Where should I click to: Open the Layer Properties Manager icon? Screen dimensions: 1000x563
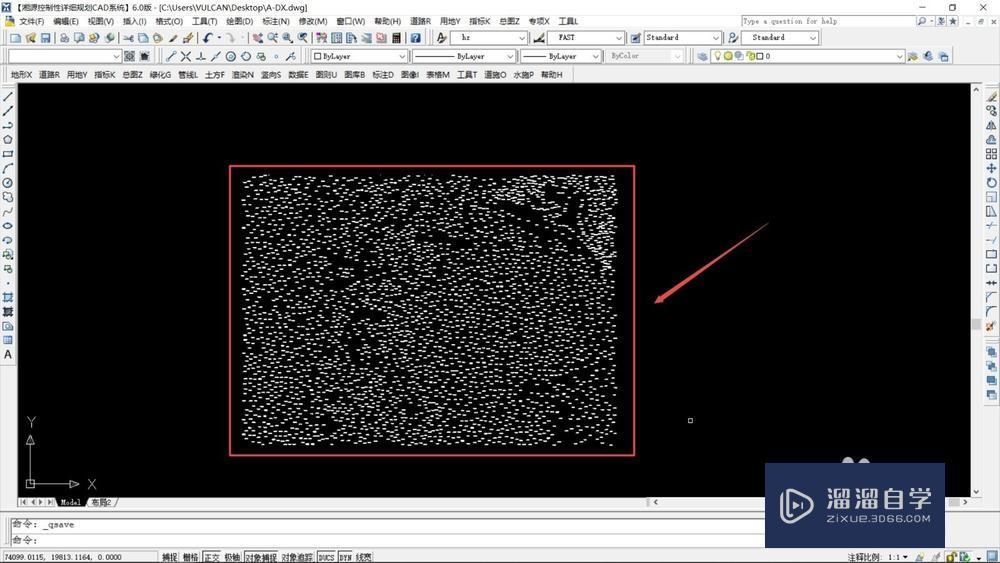pos(702,56)
